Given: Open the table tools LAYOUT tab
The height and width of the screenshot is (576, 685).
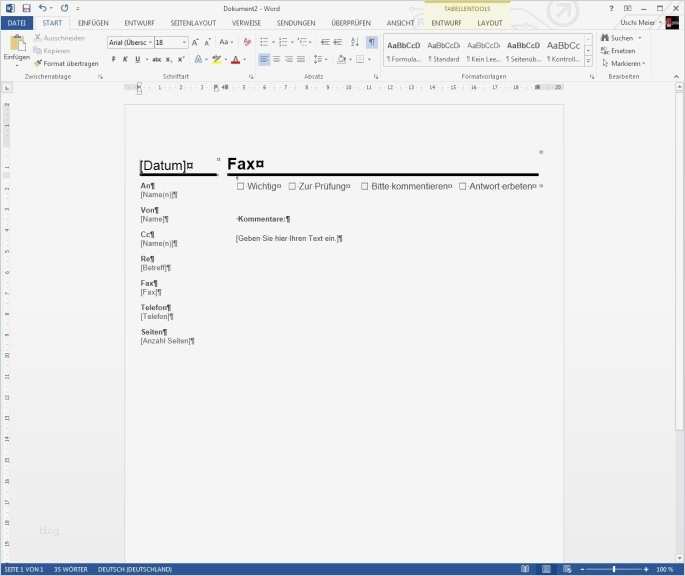Looking at the screenshot, I should [490, 23].
